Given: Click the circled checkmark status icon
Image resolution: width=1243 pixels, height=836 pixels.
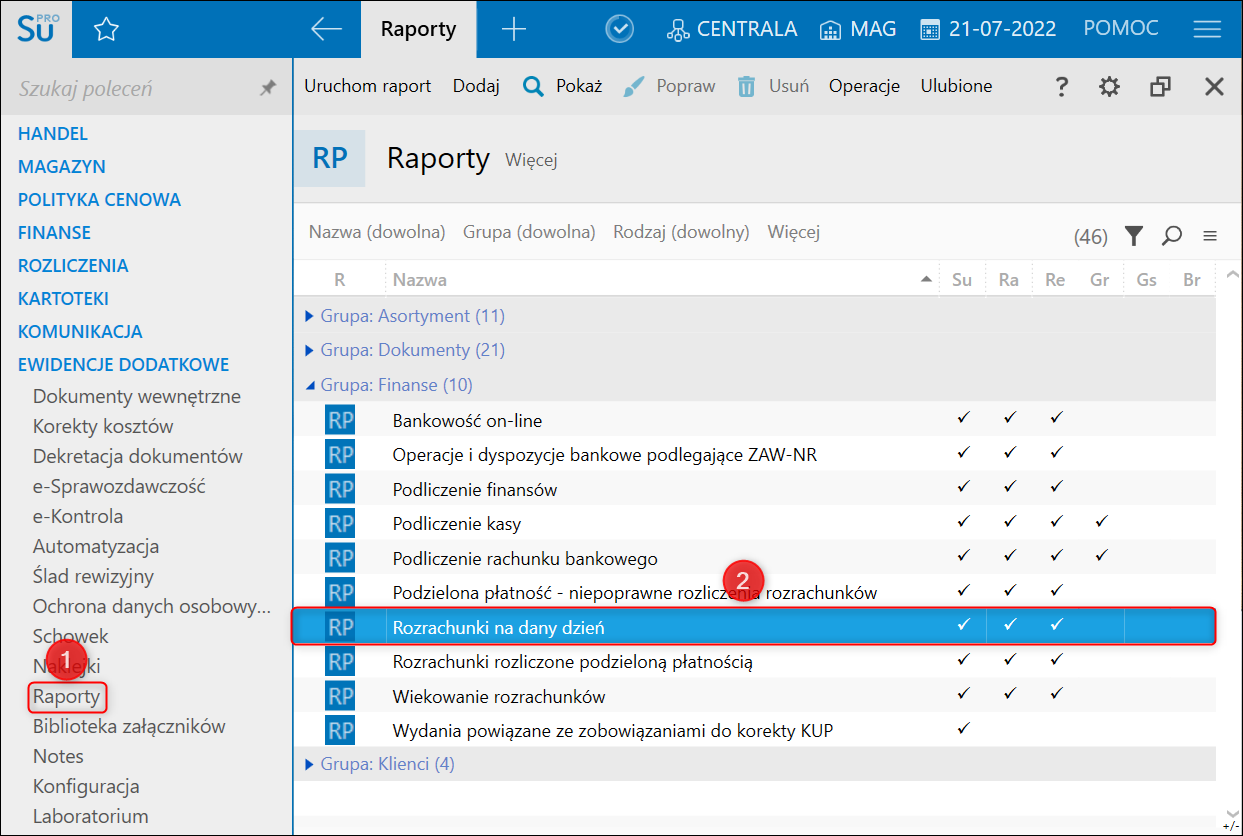Looking at the screenshot, I should 620,29.
